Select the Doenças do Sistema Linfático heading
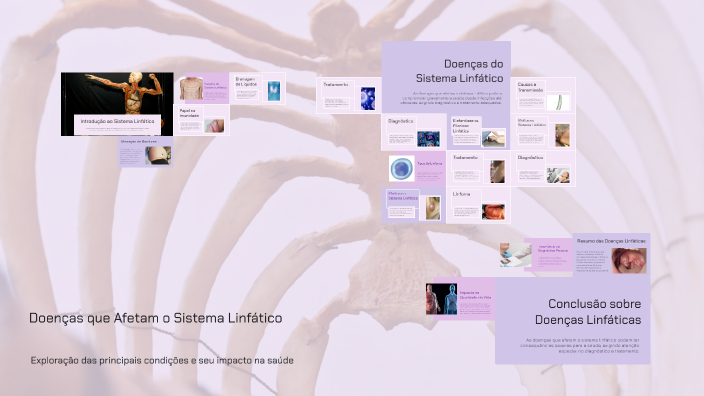Image resolution: width=704 pixels, height=396 pixels. [459, 71]
